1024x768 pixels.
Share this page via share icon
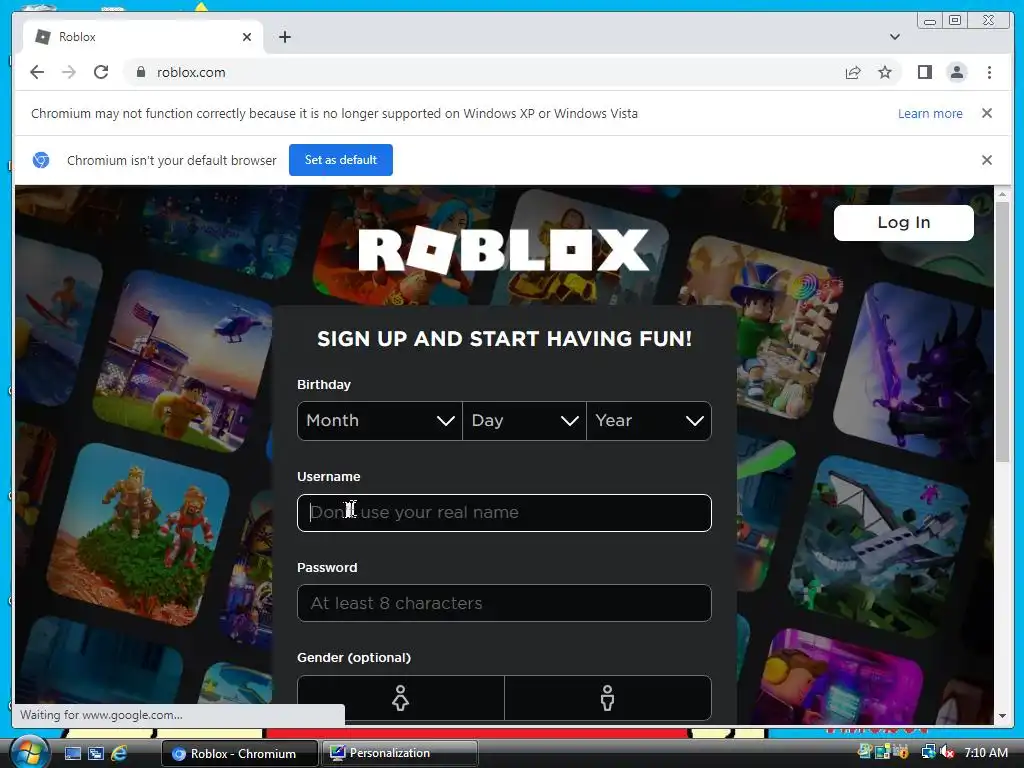click(853, 72)
